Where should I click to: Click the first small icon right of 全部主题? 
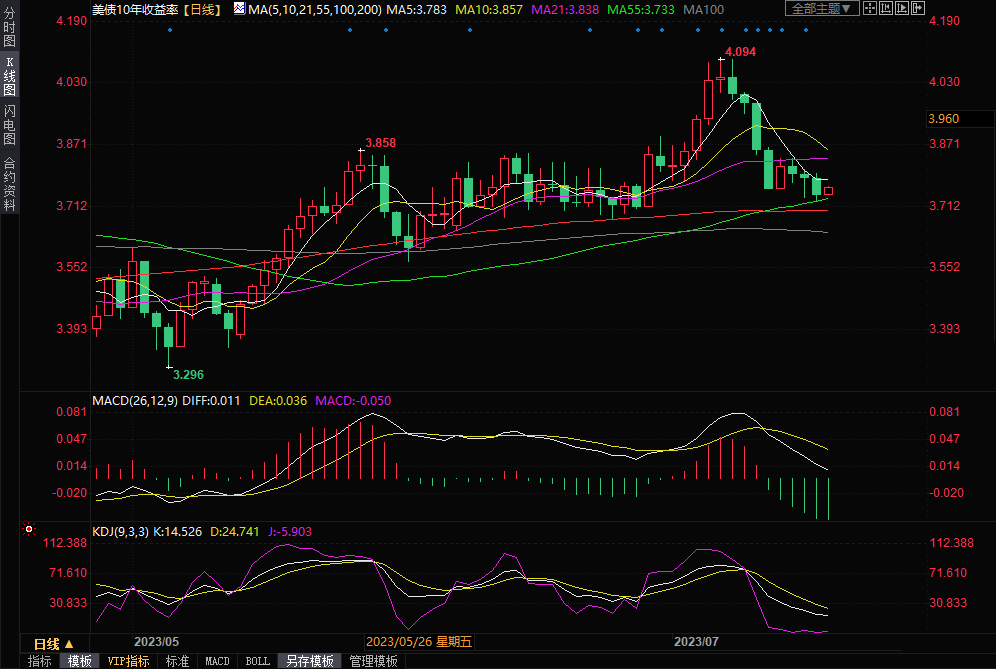click(870, 8)
